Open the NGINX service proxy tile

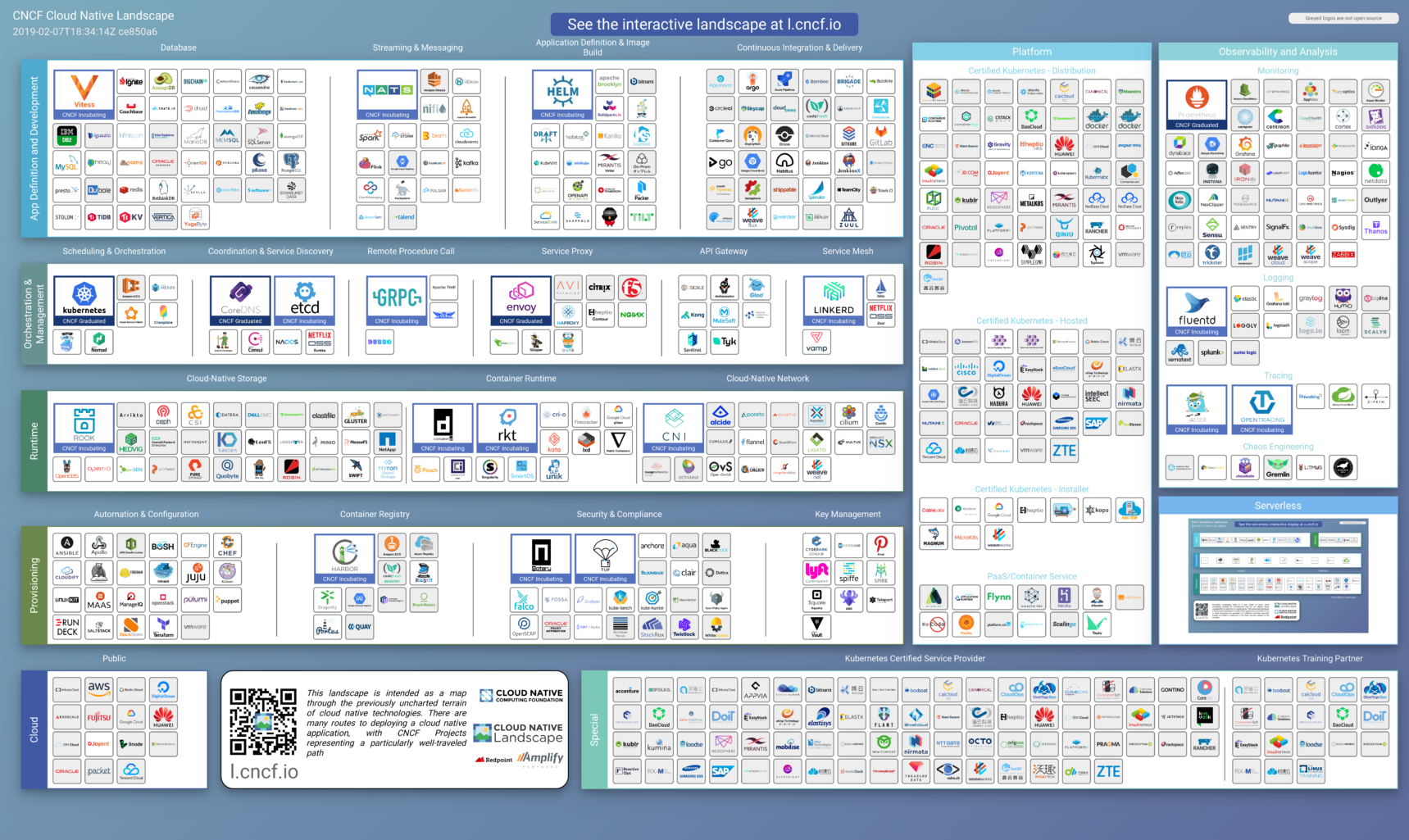click(x=632, y=315)
